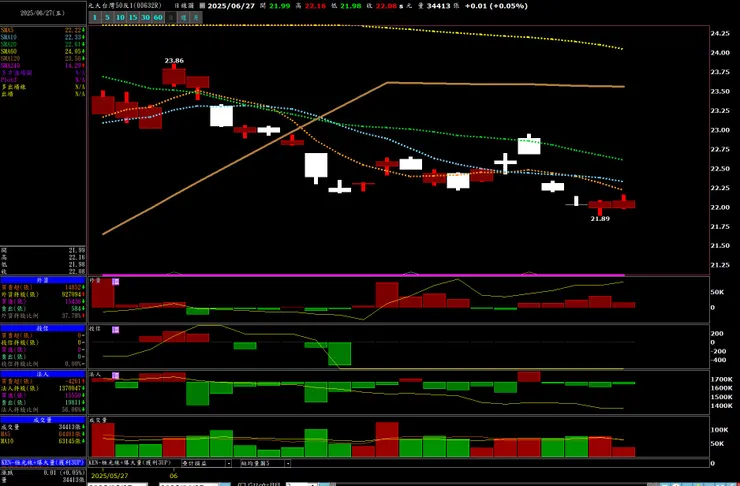Click the 1700K axis label in 法人 subchart
The image size is (740, 486).
721,379
